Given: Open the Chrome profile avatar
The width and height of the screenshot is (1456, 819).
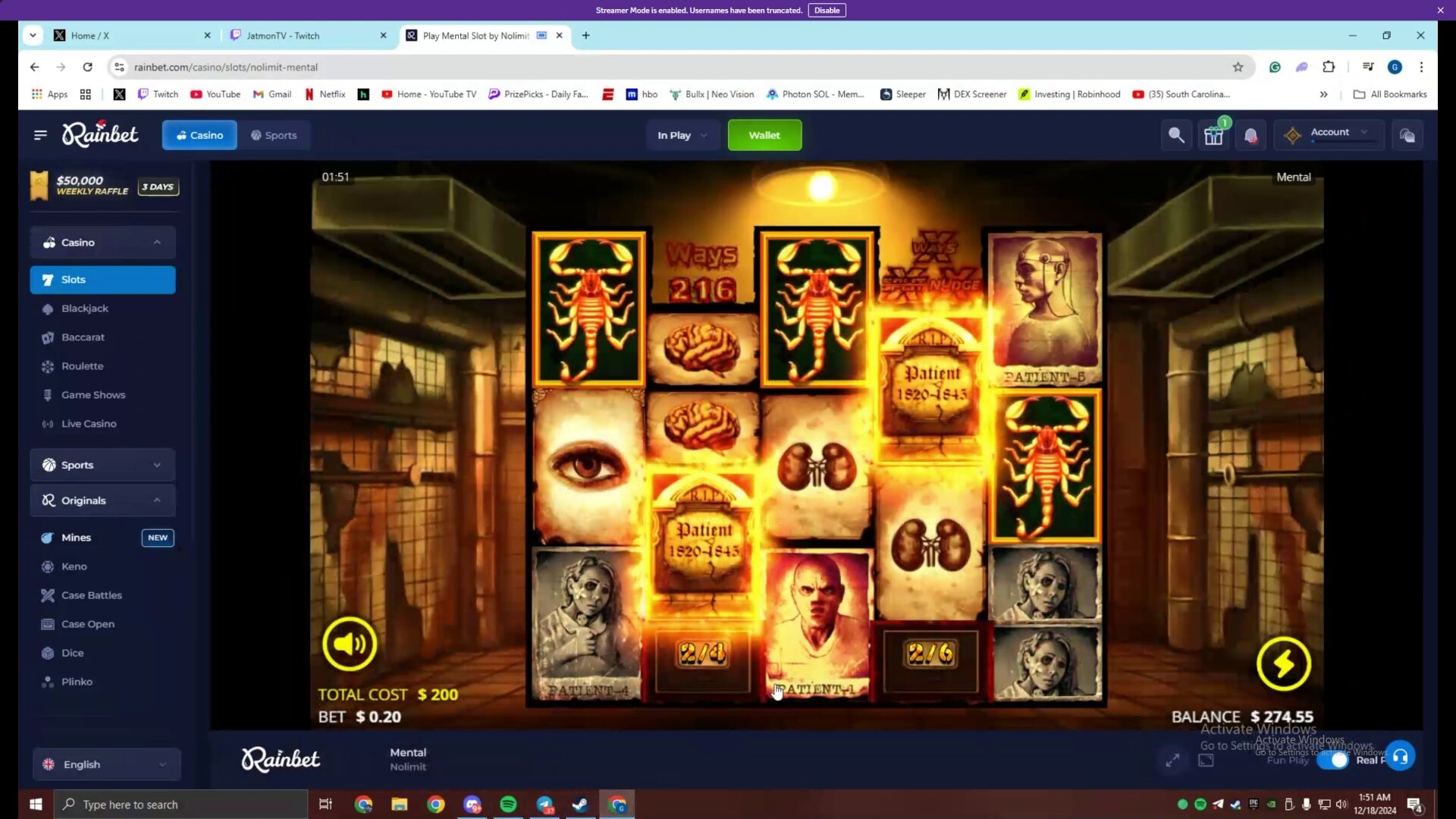Looking at the screenshot, I should (x=1395, y=67).
